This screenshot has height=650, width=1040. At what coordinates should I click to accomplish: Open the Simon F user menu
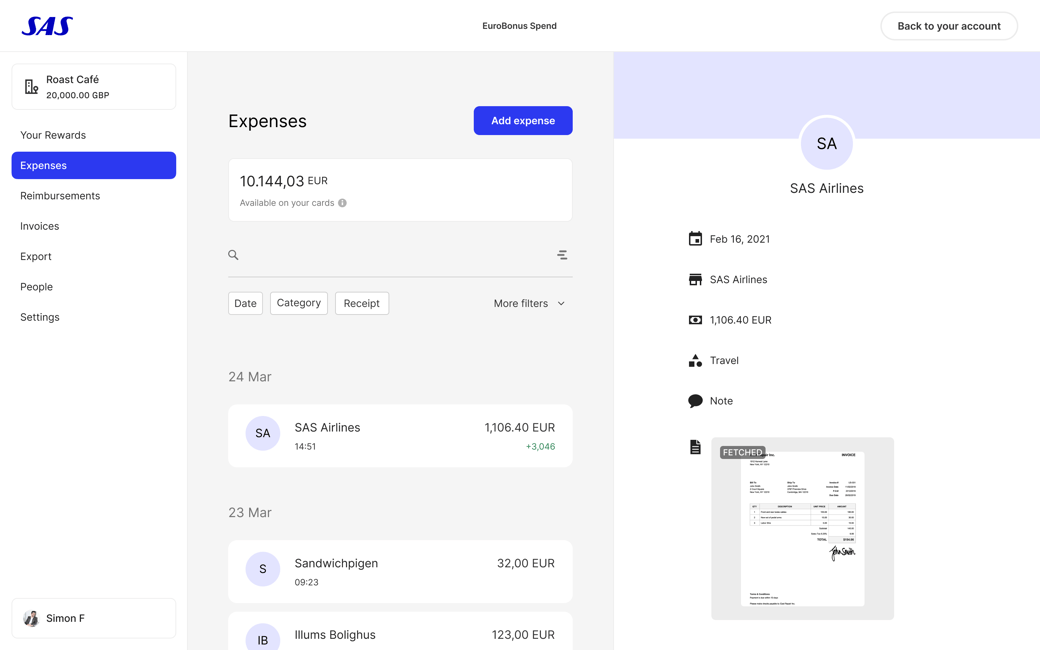click(94, 618)
